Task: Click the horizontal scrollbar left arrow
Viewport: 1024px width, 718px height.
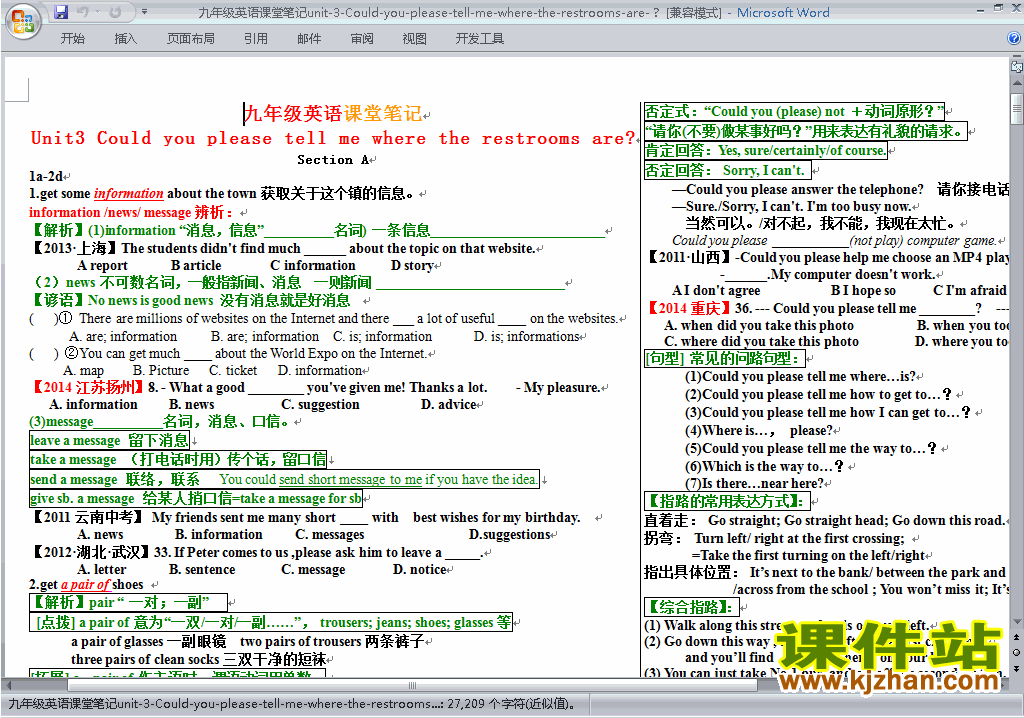Action: (7, 685)
